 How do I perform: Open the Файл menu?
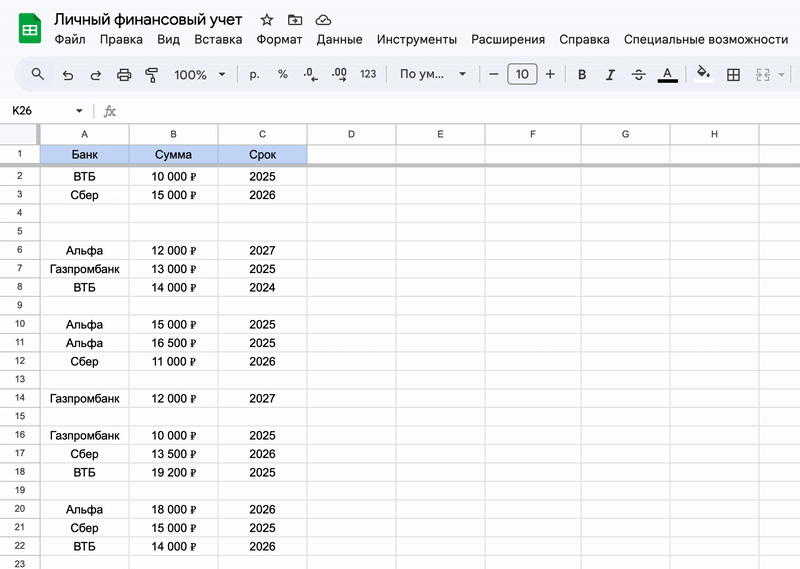[x=70, y=39]
